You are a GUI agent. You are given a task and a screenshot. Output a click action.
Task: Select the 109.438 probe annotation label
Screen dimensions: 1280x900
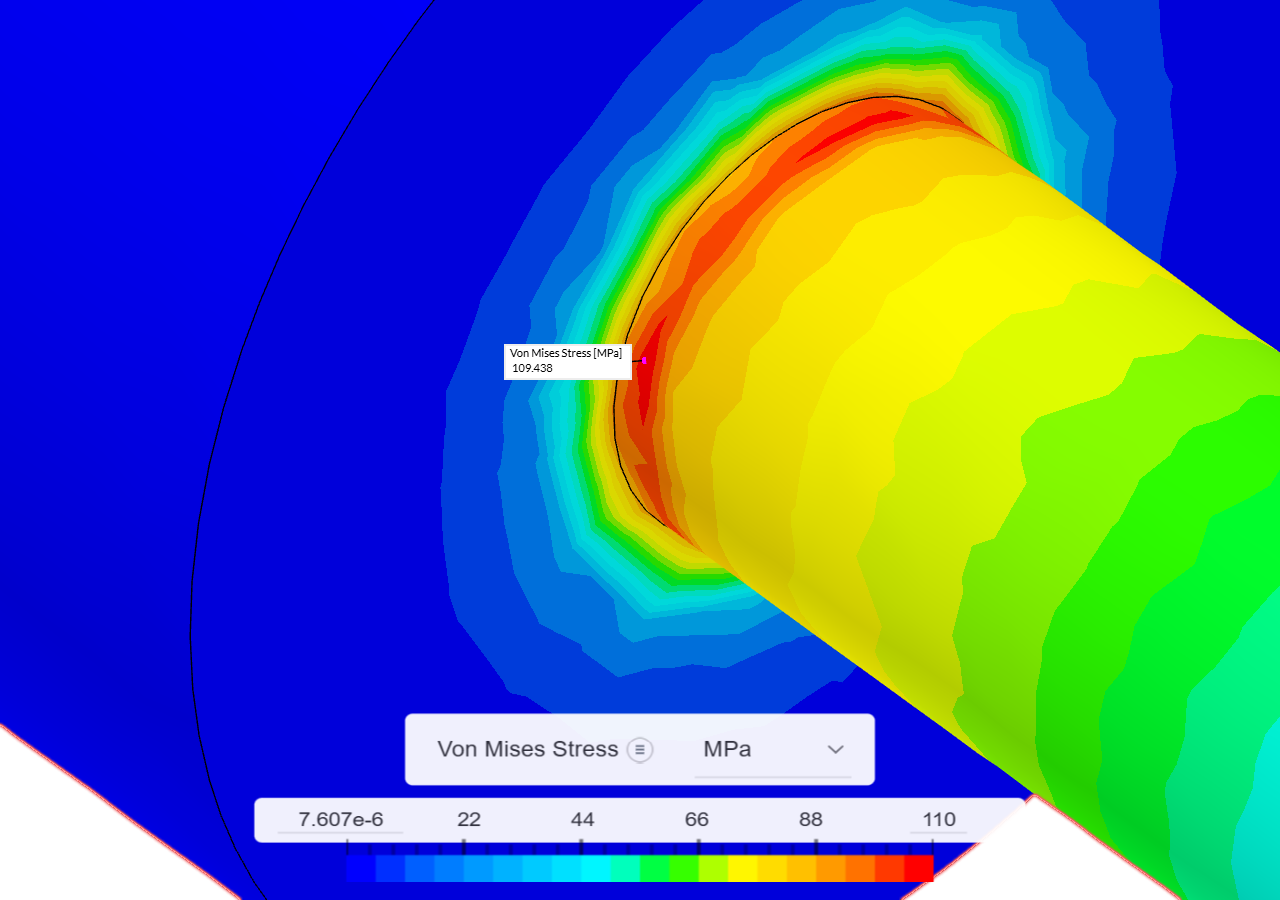click(x=568, y=361)
